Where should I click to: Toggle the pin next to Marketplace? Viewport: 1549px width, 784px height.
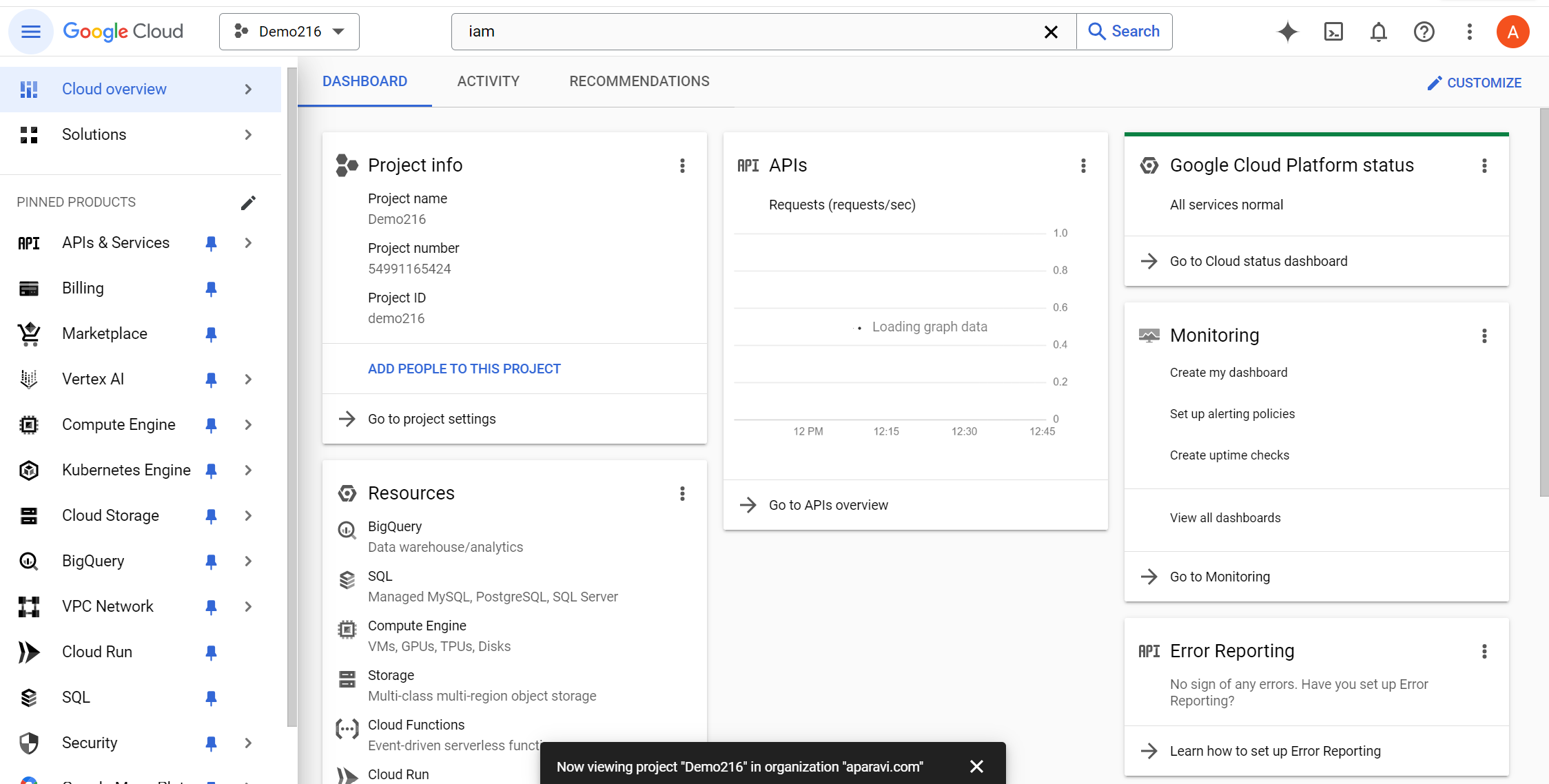211,334
